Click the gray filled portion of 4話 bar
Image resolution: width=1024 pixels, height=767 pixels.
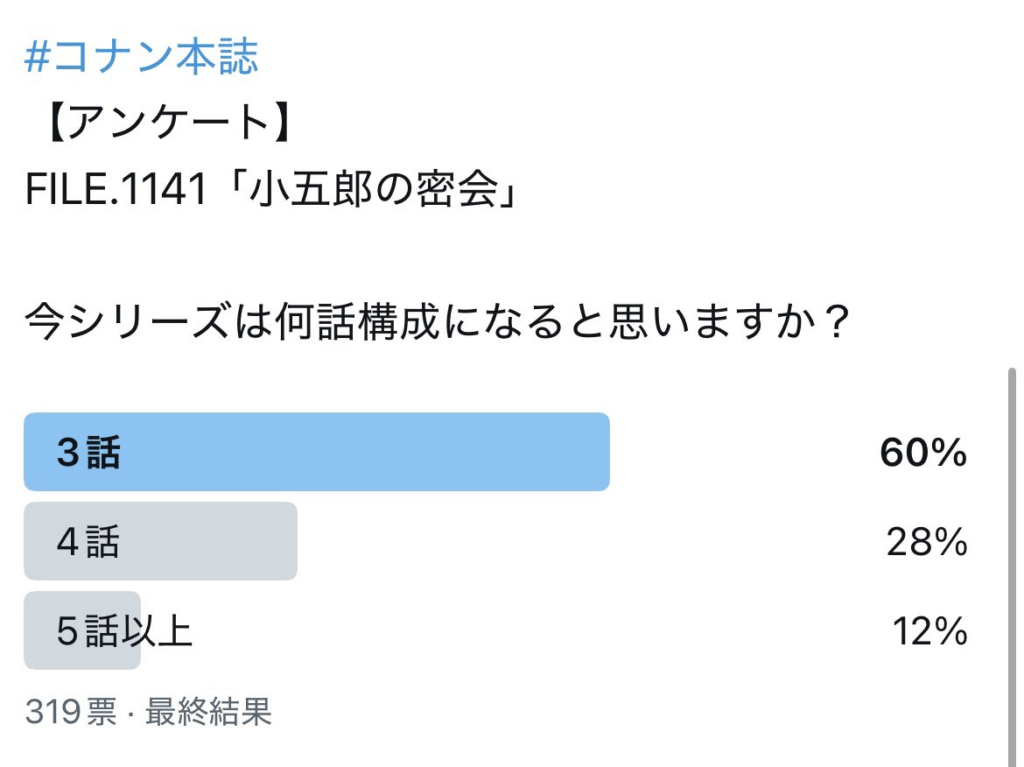tap(161, 541)
